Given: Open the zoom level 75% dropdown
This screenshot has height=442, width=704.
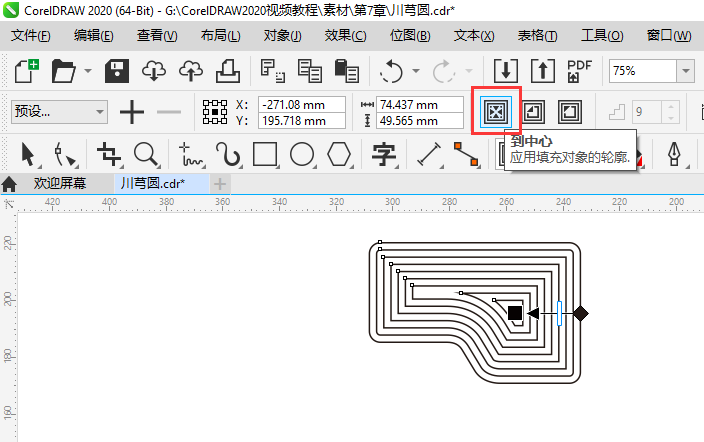Looking at the screenshot, I should (x=685, y=71).
